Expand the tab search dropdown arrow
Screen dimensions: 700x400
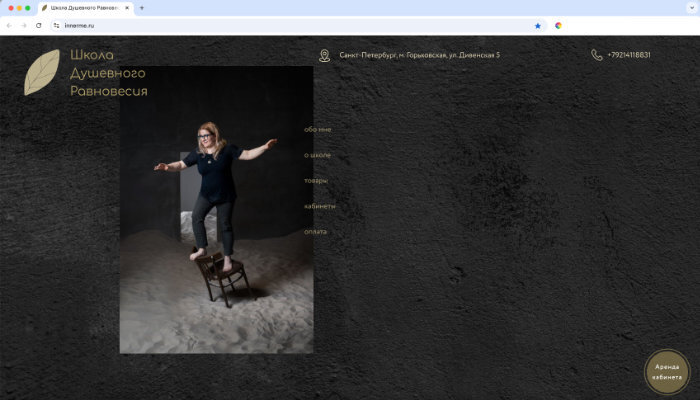tap(692, 8)
